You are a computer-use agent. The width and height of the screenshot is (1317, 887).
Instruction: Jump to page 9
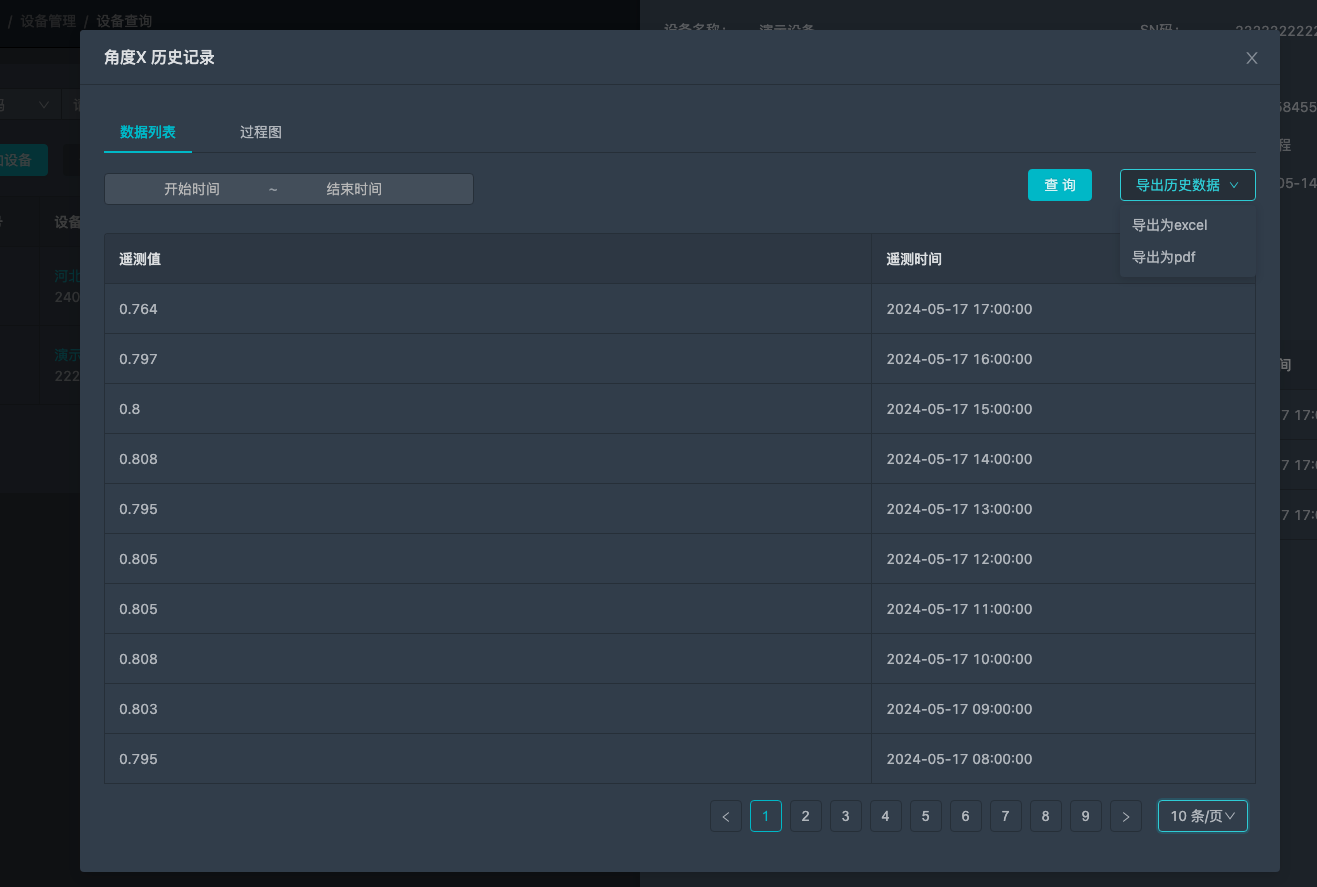[x=1086, y=817]
